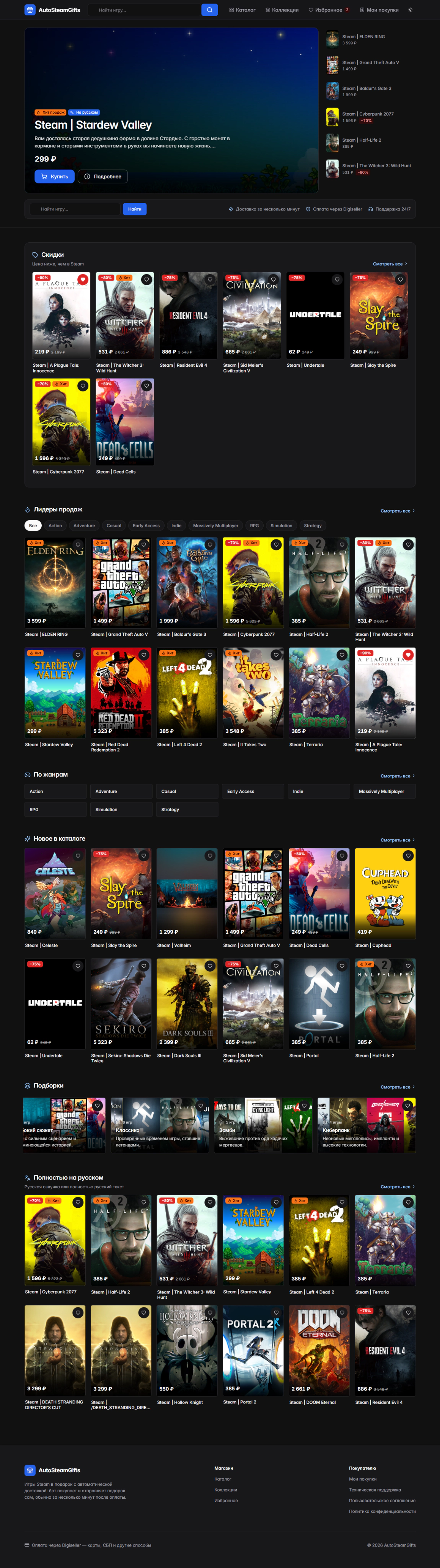The width and height of the screenshot is (440, 1568).
Task: Open Мои покупки in header
Action: coord(379,10)
